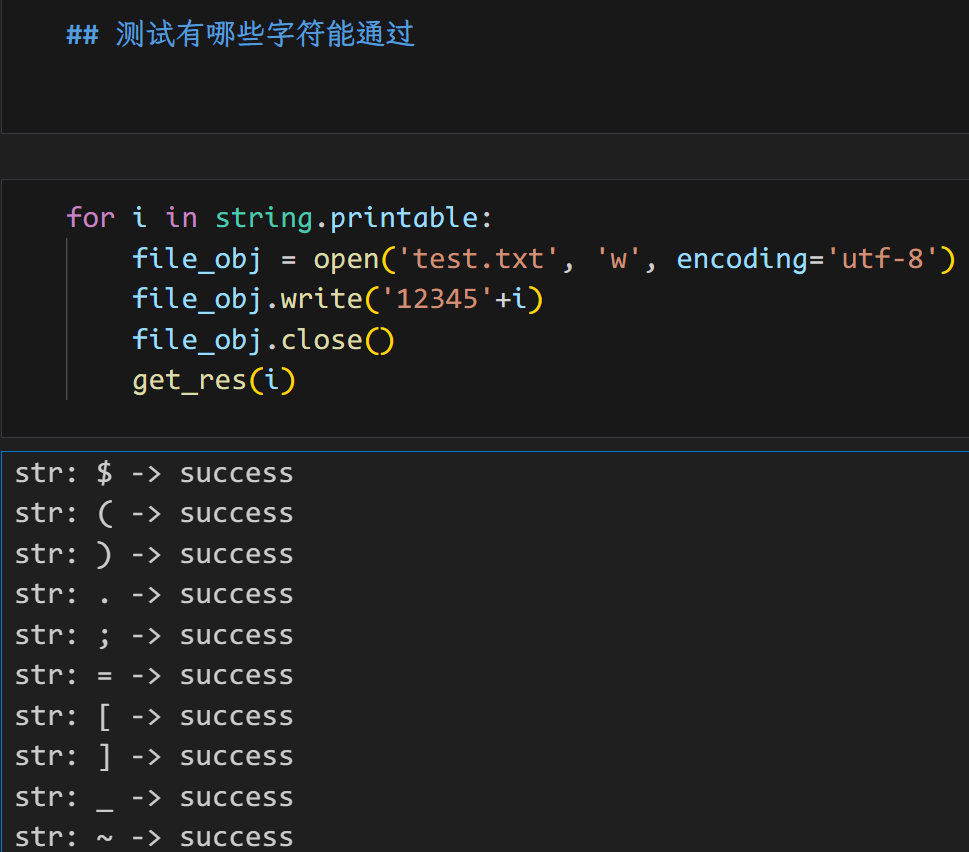Place cursor on the file_obj.close() line

pos(264,340)
